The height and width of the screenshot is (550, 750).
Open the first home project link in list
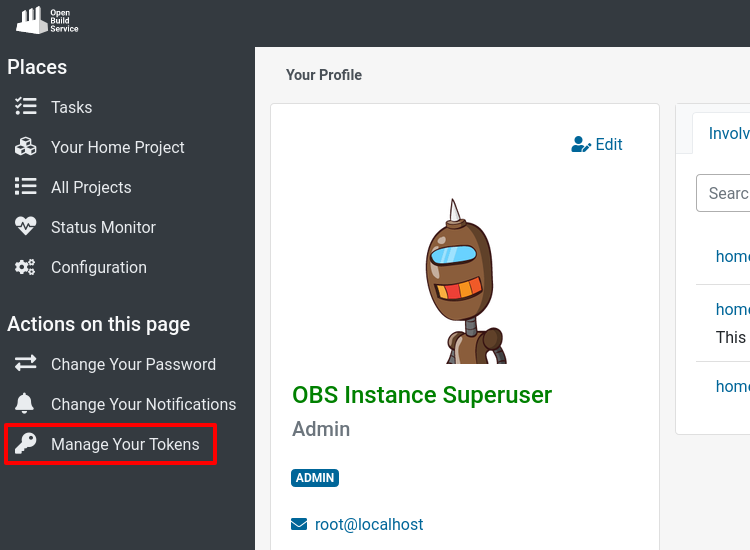point(732,256)
